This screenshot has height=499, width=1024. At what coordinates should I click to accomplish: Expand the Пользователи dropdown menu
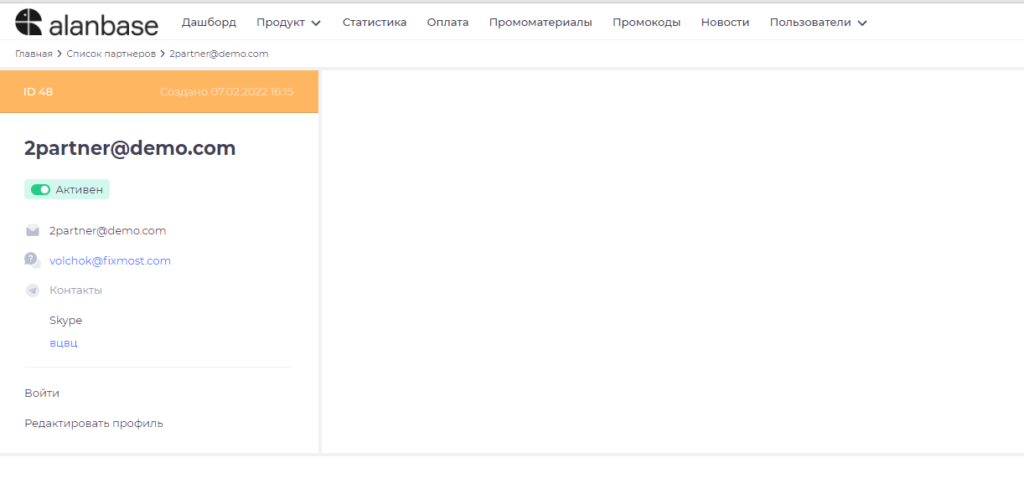click(x=818, y=23)
